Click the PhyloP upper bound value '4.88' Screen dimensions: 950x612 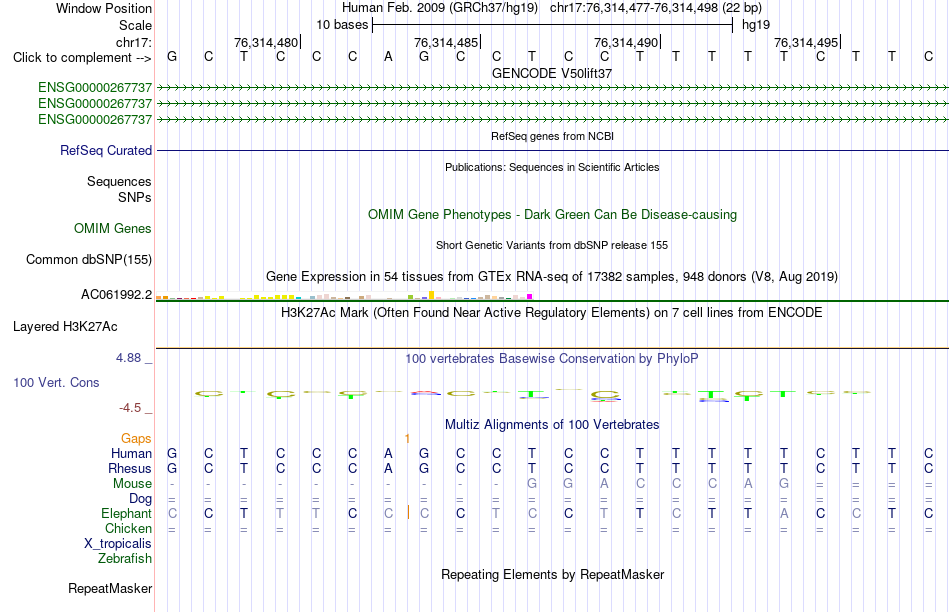[x=128, y=358]
